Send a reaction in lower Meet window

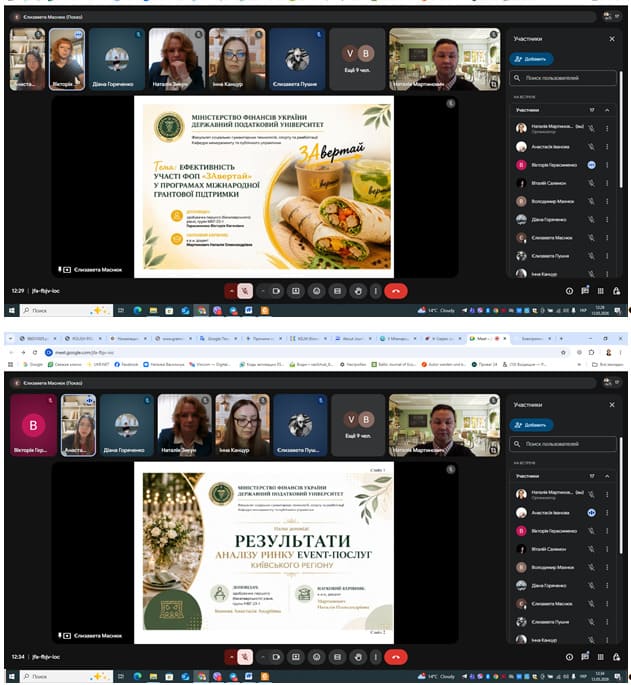317,657
